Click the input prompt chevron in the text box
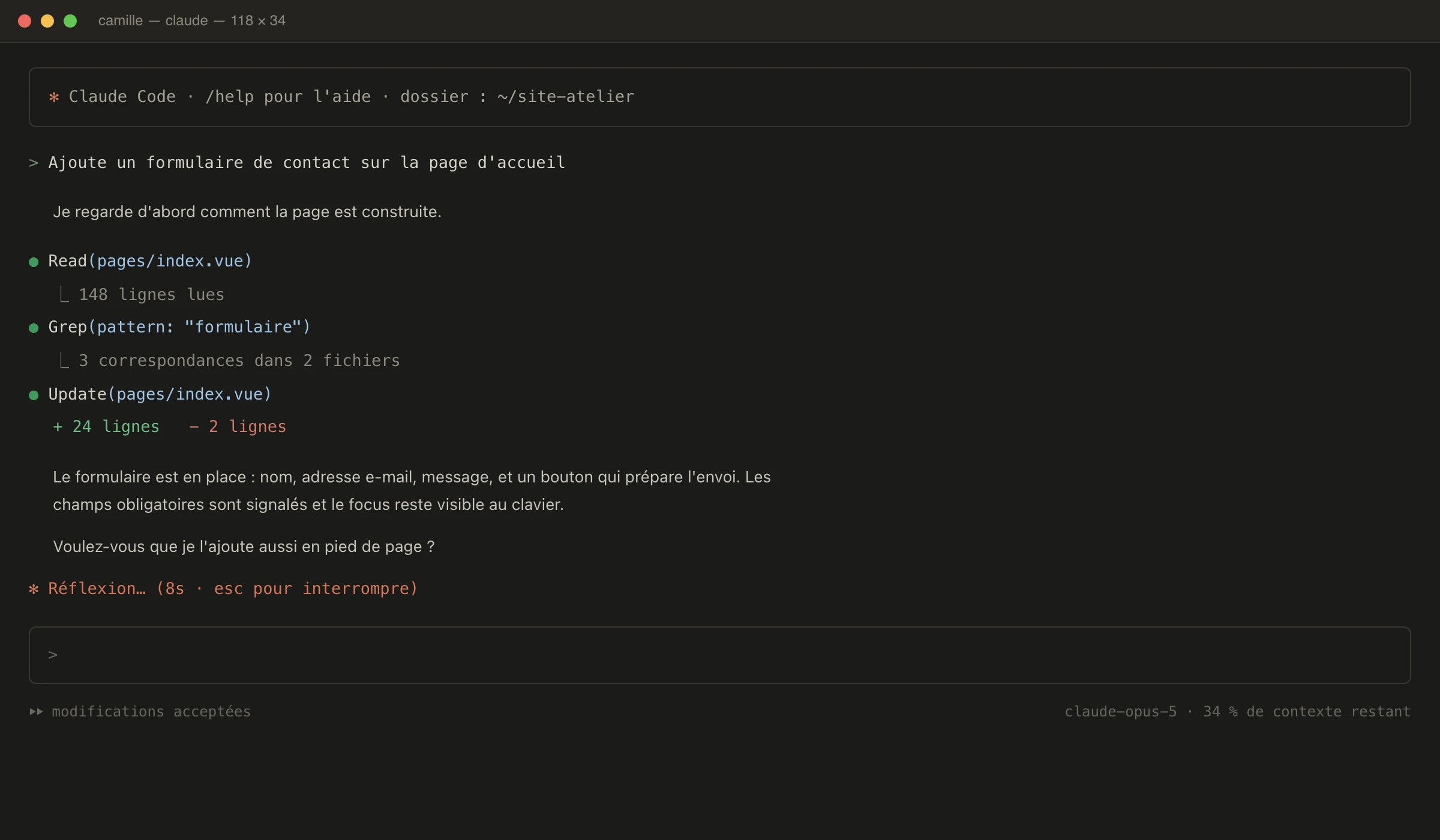 (x=53, y=655)
